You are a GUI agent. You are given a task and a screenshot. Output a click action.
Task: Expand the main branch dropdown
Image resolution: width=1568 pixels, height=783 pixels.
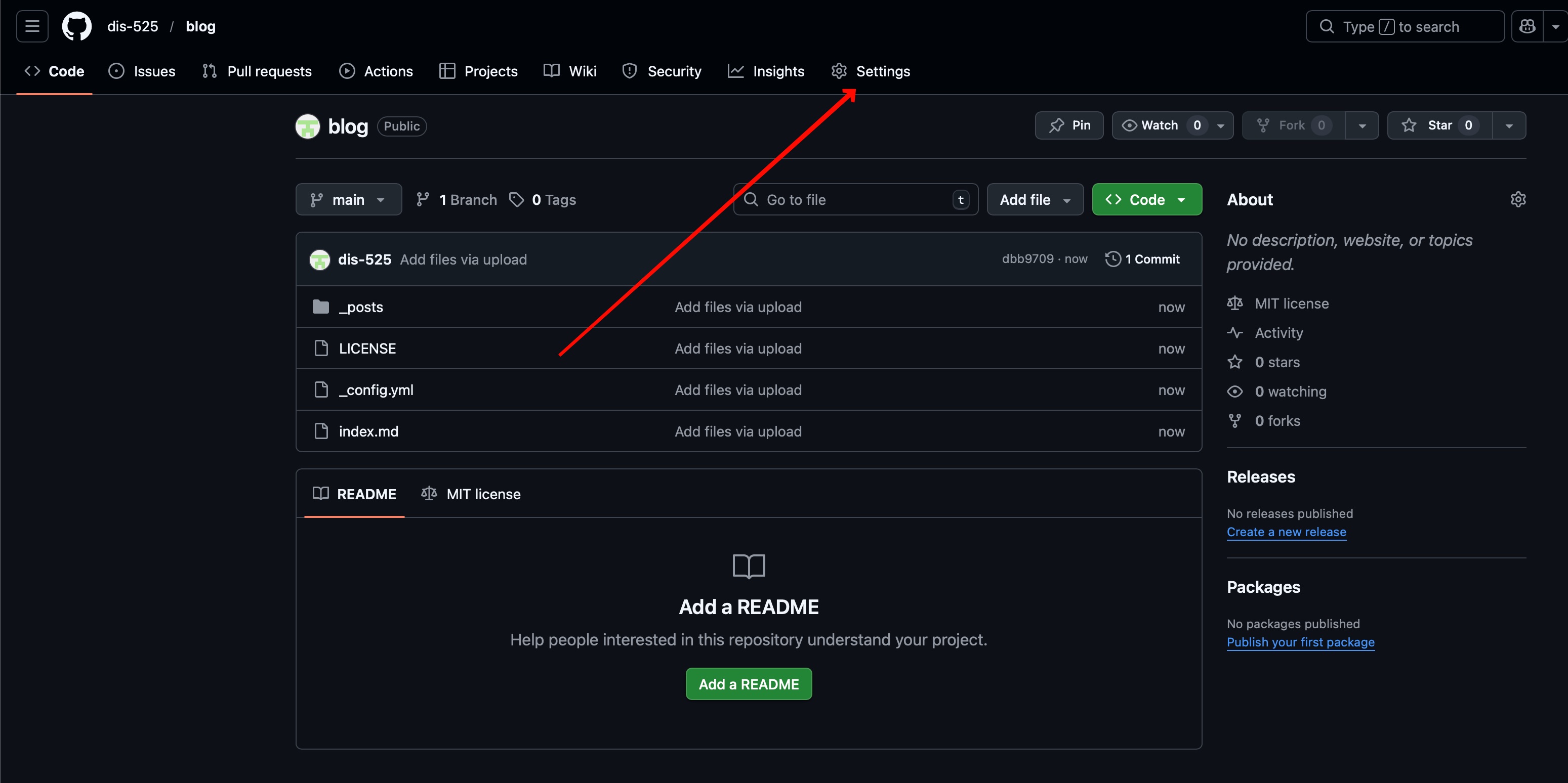(x=348, y=200)
